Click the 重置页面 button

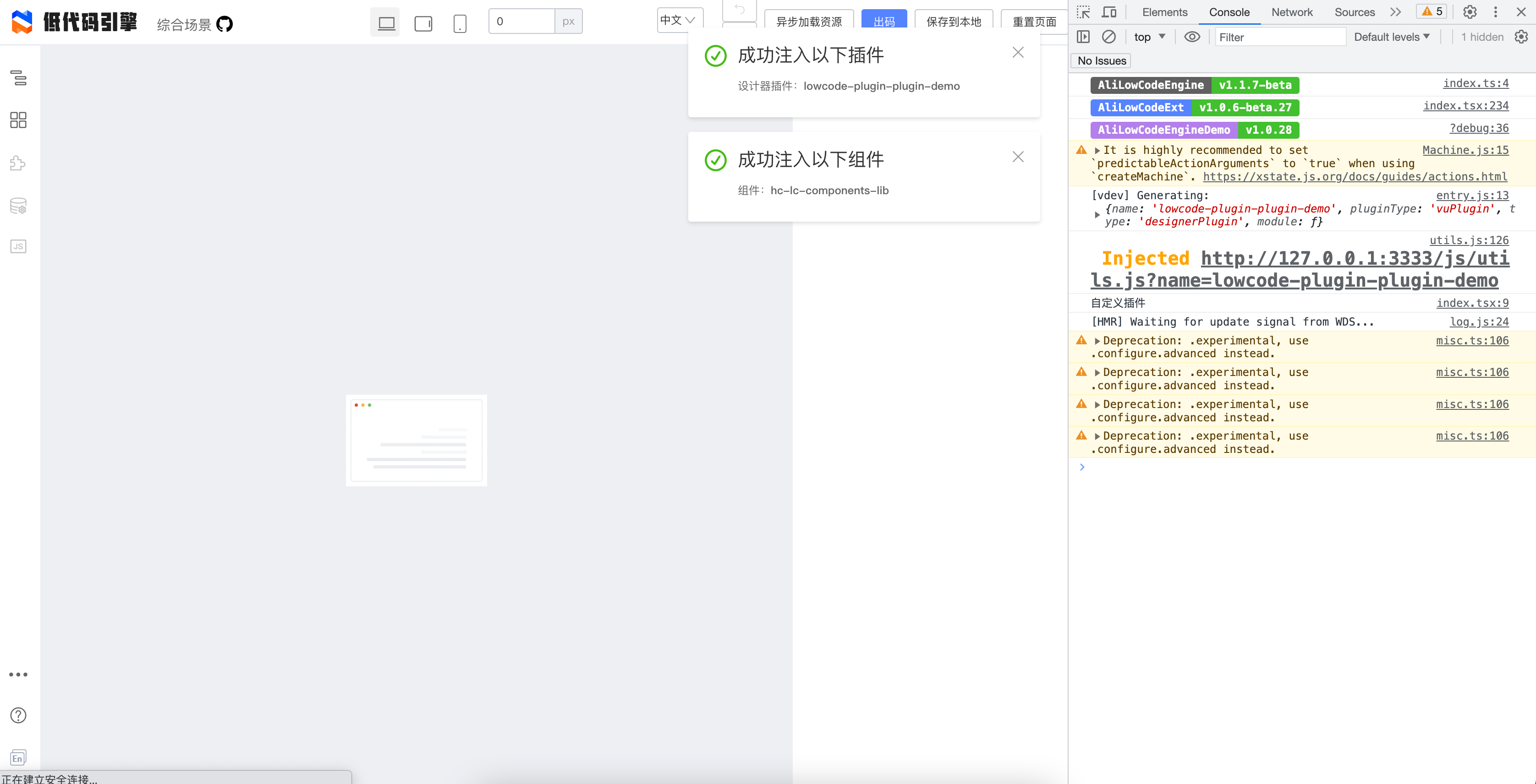click(x=1033, y=22)
